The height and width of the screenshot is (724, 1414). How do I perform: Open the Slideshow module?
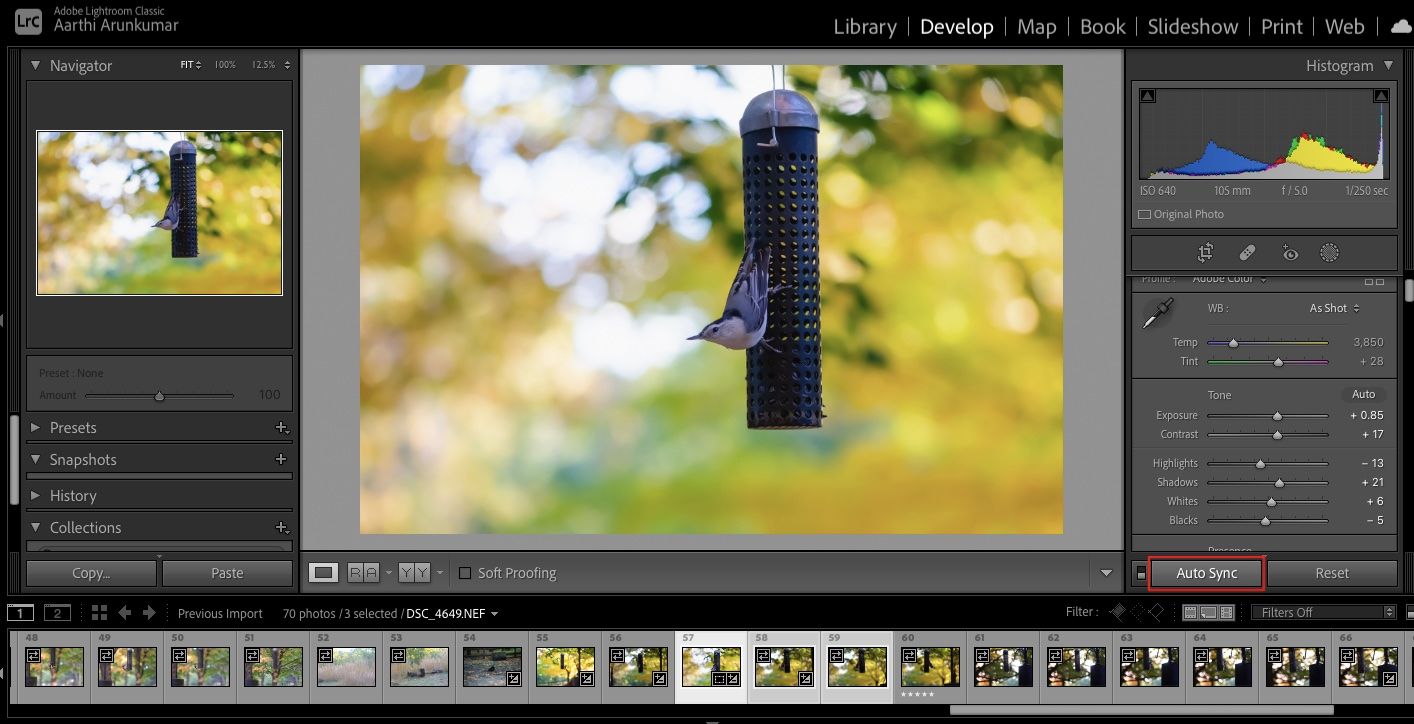point(1192,26)
